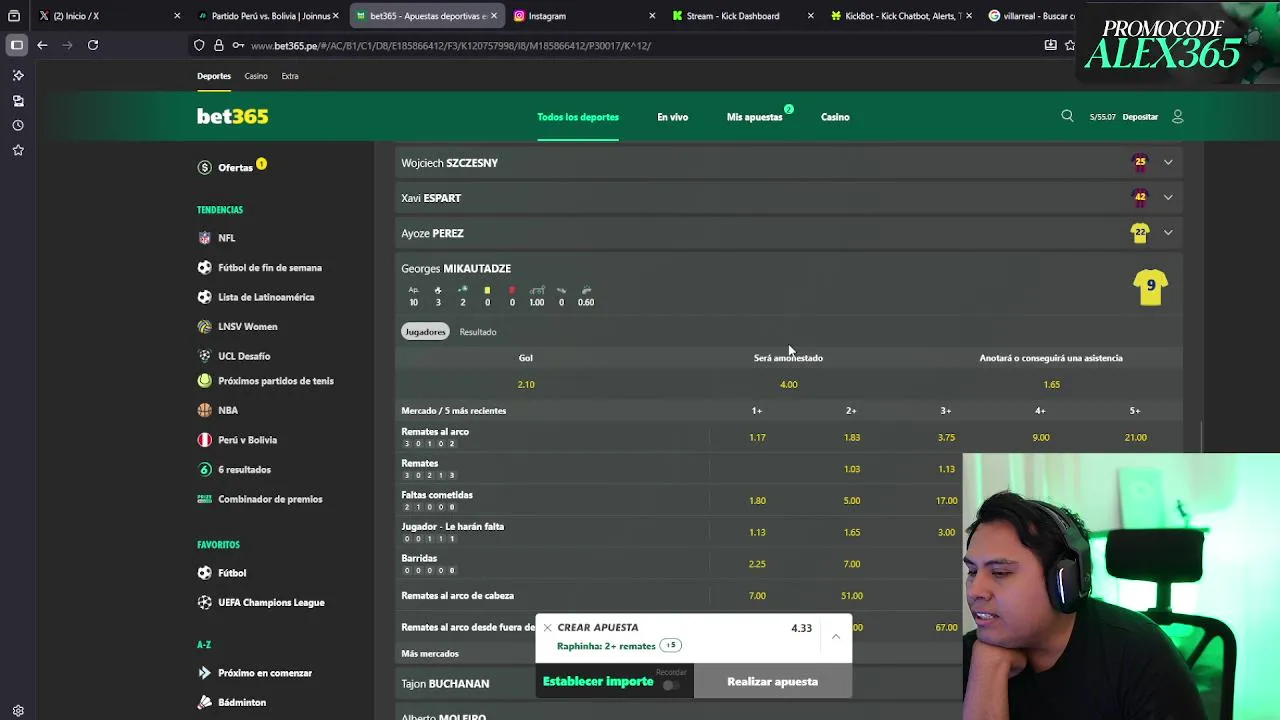The height and width of the screenshot is (720, 1280).
Task: Click the site lock icon in address bar
Action: (219, 45)
